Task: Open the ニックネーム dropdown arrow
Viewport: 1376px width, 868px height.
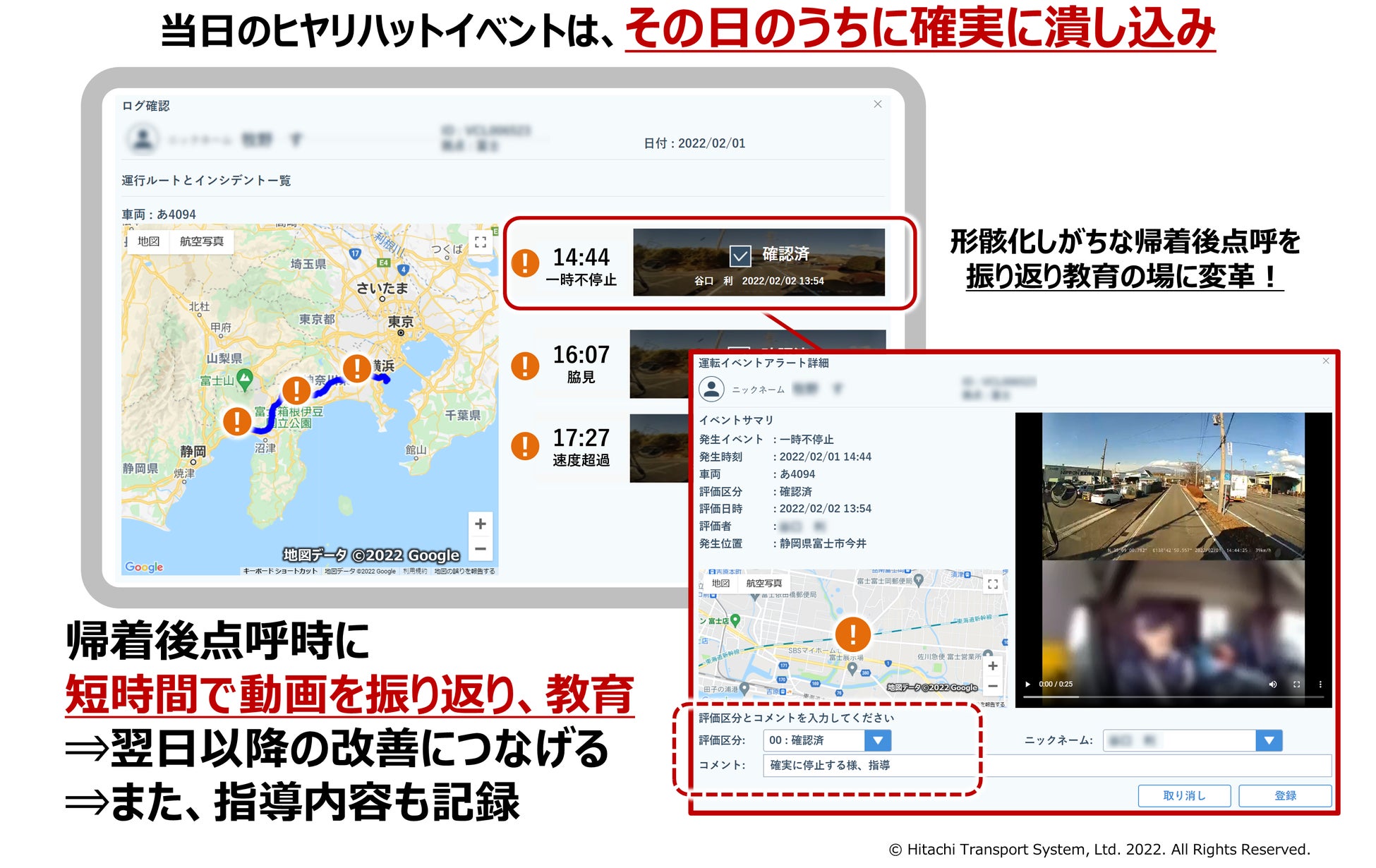Action: point(1269,740)
